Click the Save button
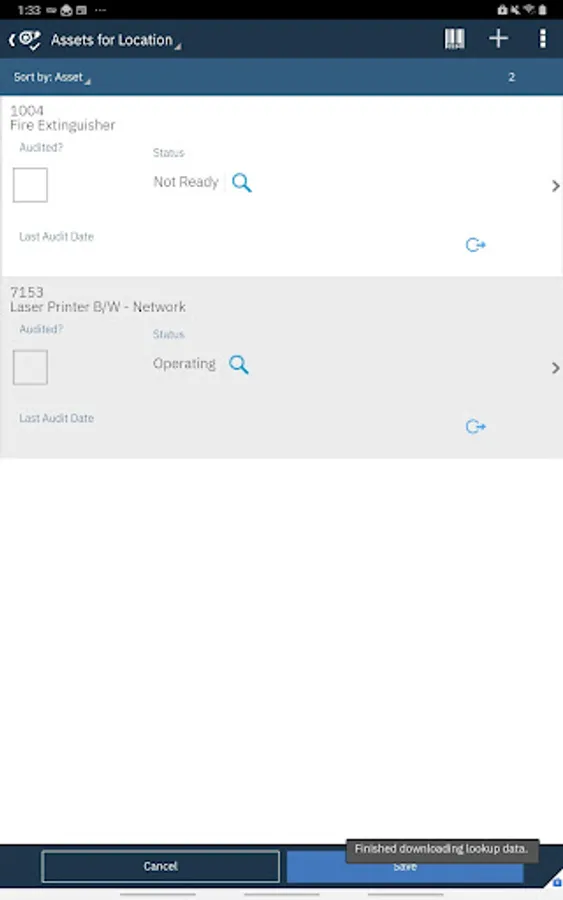The width and height of the screenshot is (563, 900). [x=405, y=866]
